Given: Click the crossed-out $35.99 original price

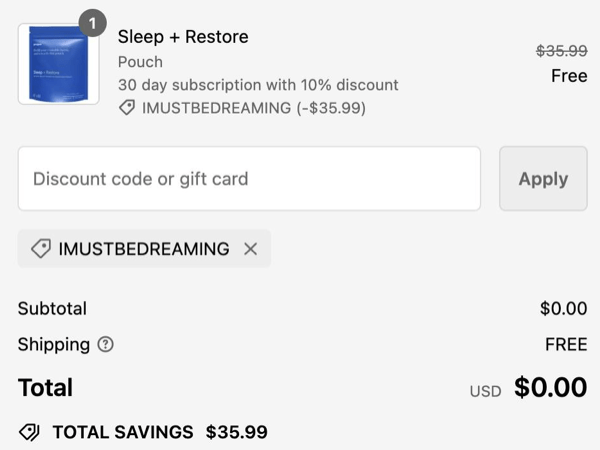Looking at the screenshot, I should tap(561, 50).
